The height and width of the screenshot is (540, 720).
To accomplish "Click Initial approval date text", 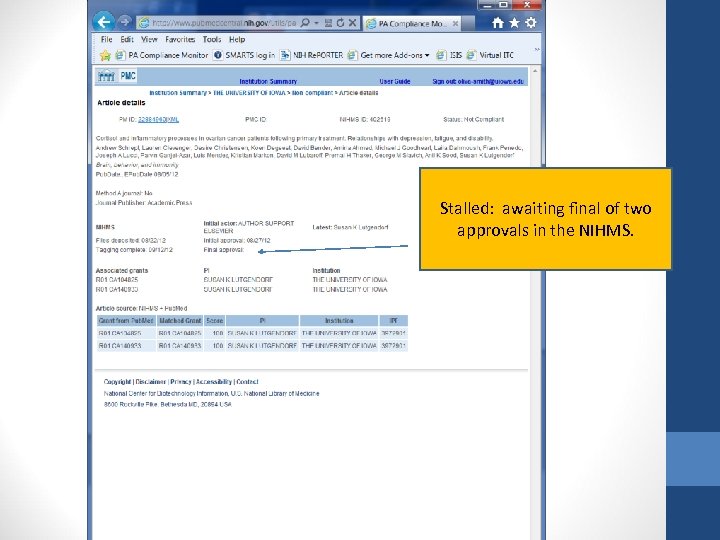I will tap(237, 240).
